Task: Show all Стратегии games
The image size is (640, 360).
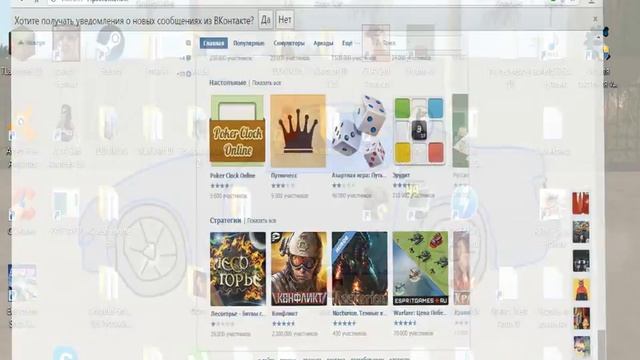Action: pyautogui.click(x=261, y=220)
